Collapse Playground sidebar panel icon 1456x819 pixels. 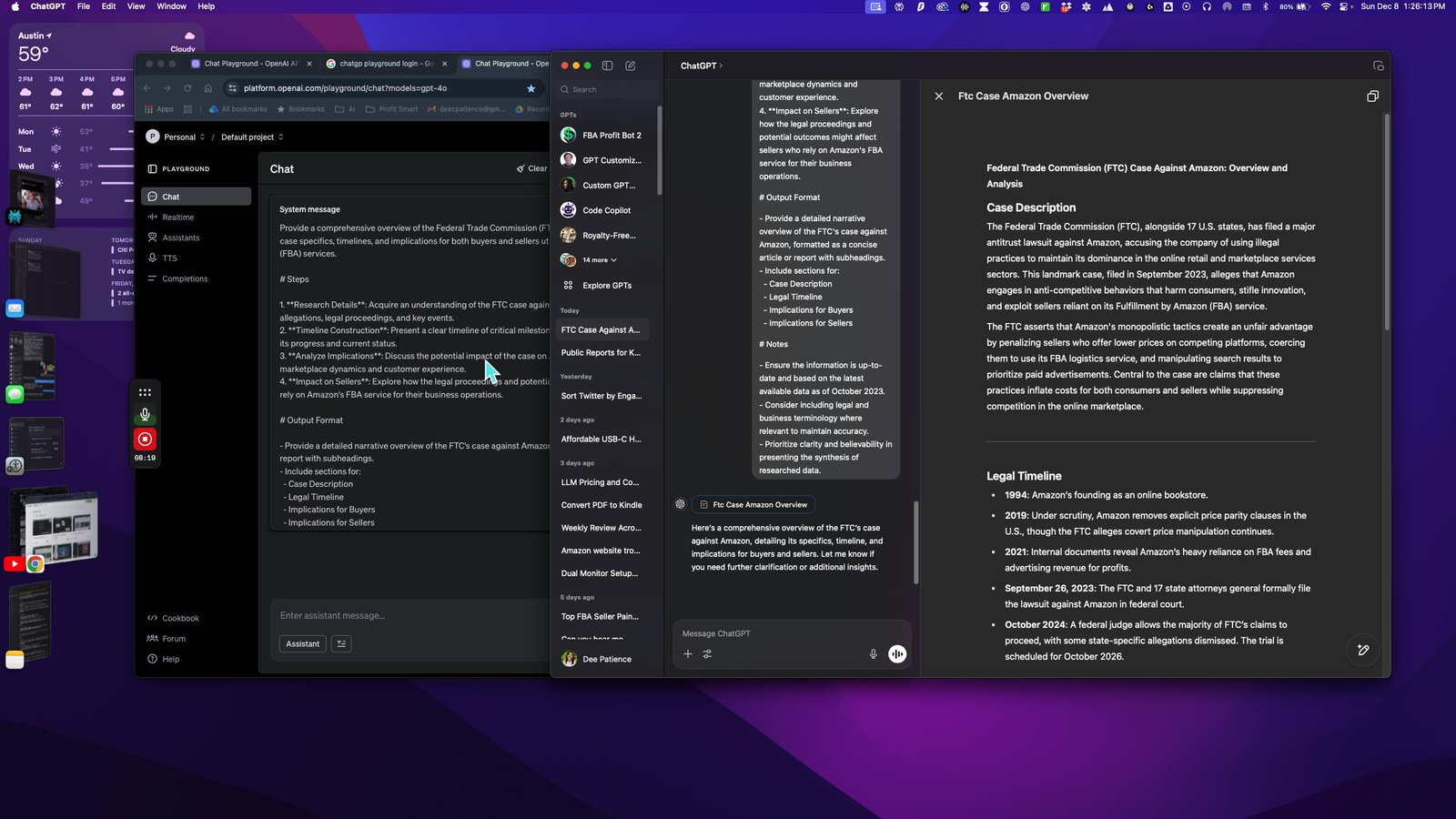point(152,168)
